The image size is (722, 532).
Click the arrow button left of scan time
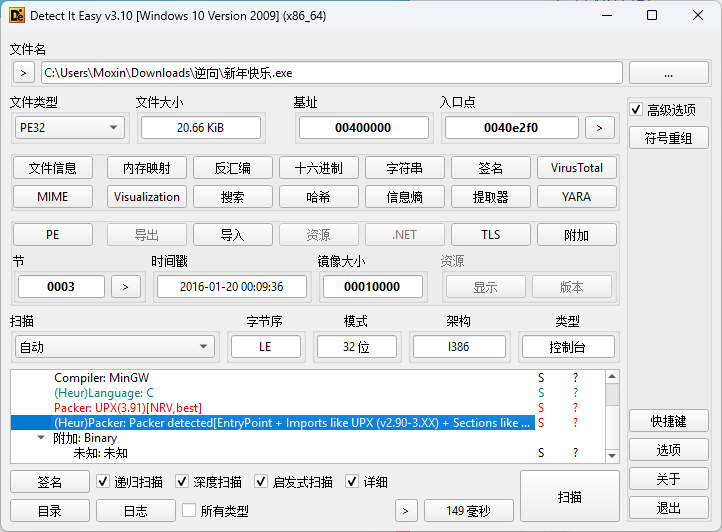pos(405,511)
